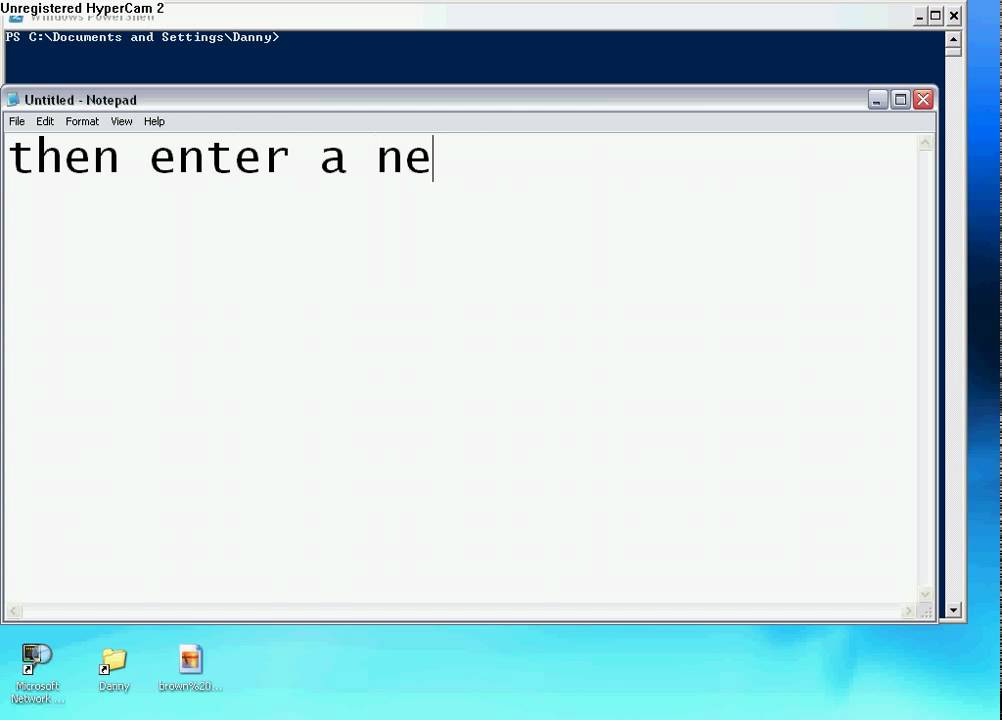The width and height of the screenshot is (1002, 720).
Task: Select the Microsoft Network desktop shortcut
Action: click(37, 673)
